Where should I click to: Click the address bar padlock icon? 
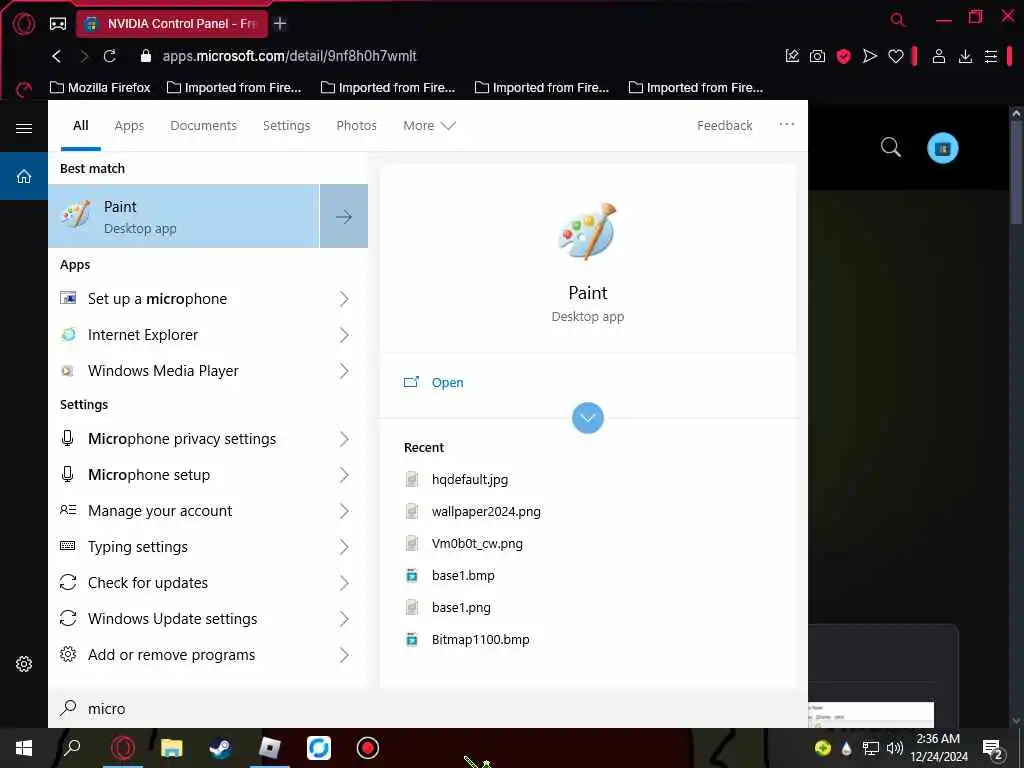pyautogui.click(x=146, y=56)
